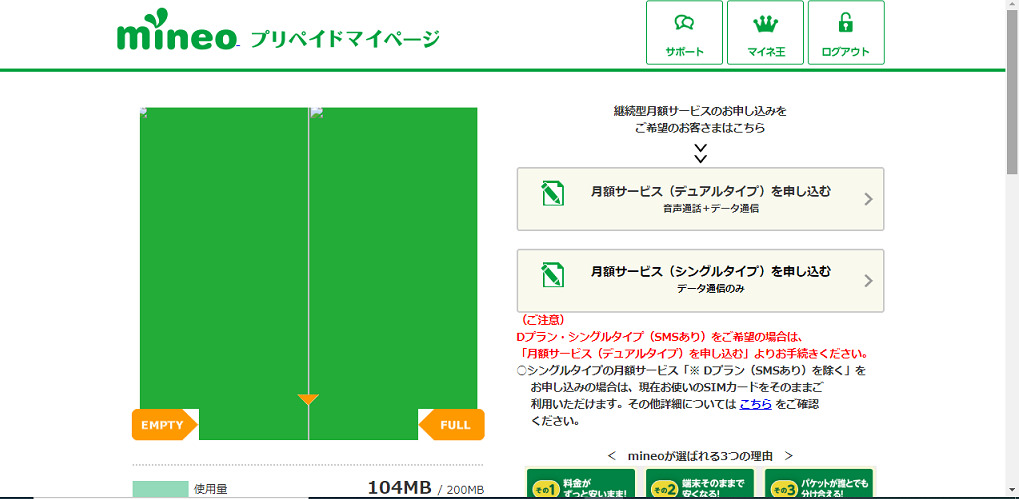Click the 使用量 label text
The height and width of the screenshot is (499, 1019).
(211, 489)
